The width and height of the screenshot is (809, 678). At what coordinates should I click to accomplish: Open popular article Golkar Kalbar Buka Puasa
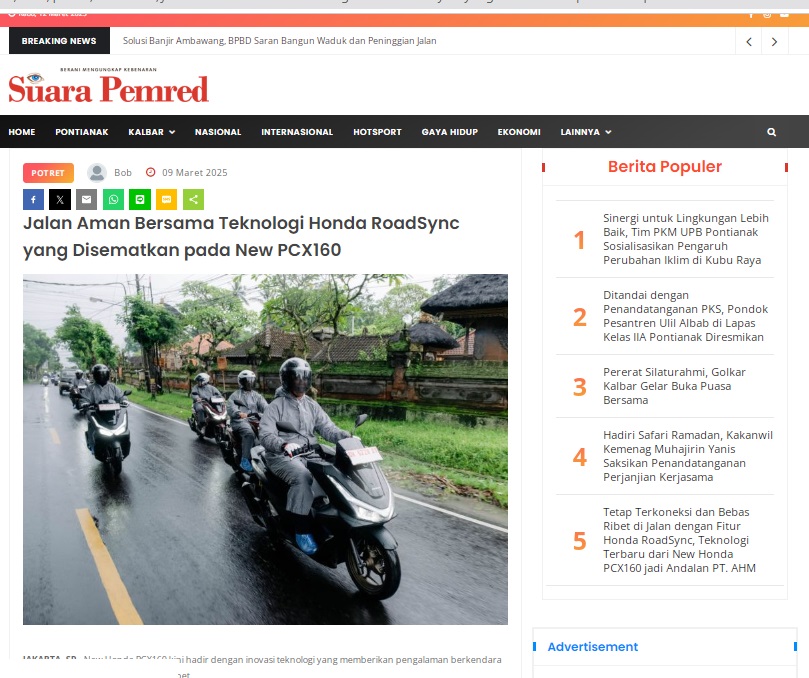[x=674, y=386]
